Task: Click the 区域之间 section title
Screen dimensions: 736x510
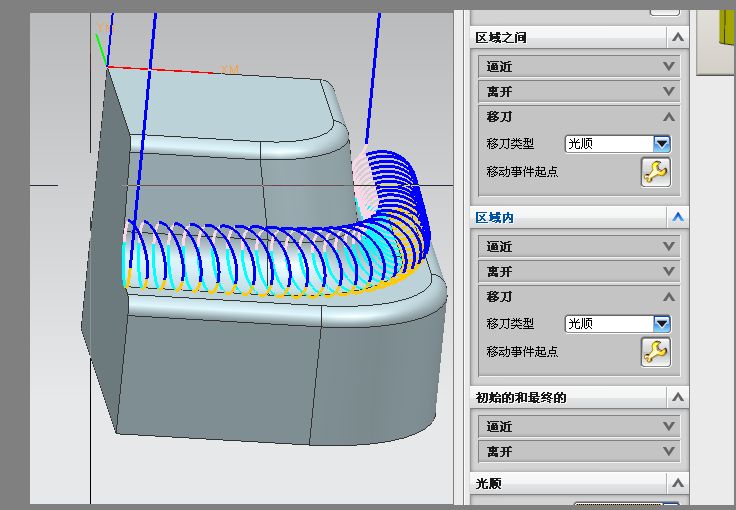Action: 501,38
